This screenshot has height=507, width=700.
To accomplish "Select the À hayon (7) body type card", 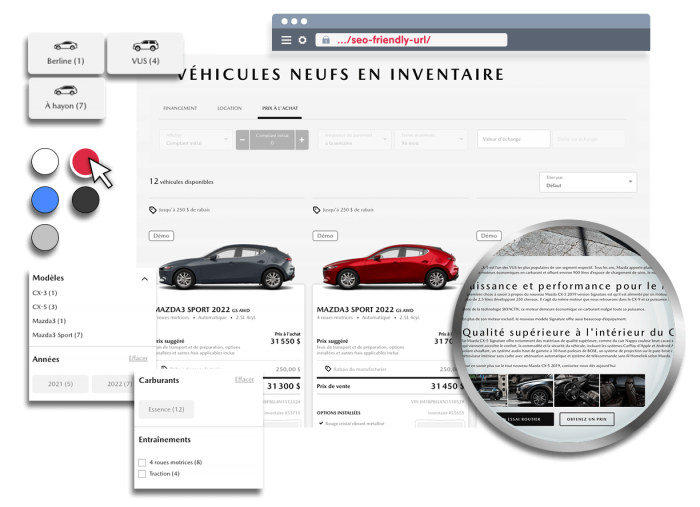I will [67, 98].
